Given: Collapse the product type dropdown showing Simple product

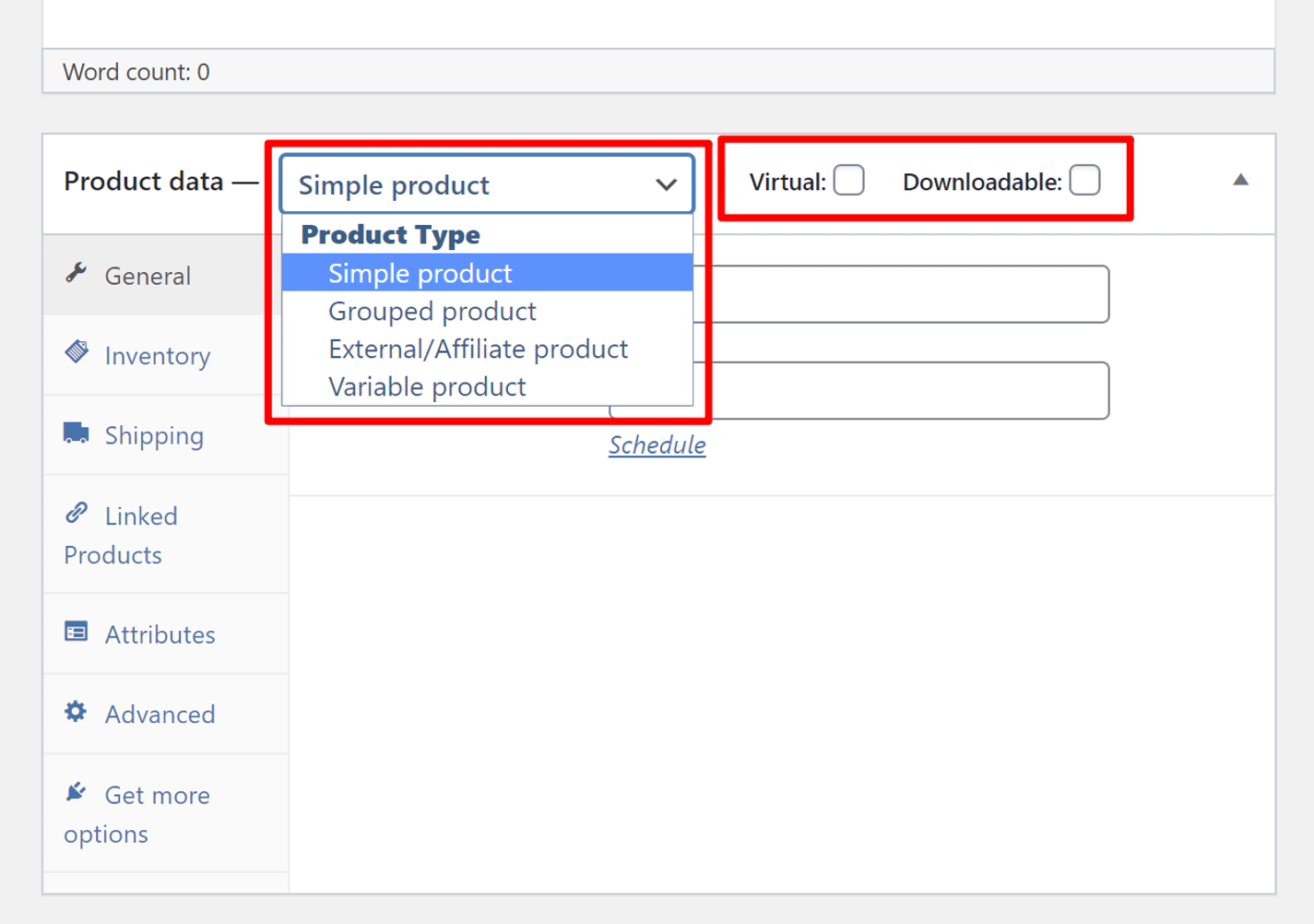Looking at the screenshot, I should coord(487,184).
